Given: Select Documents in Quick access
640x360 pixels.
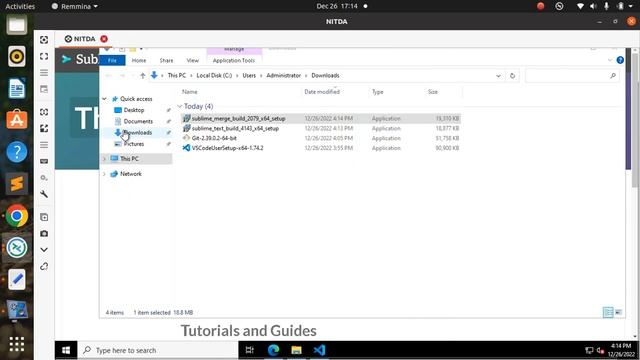Looking at the screenshot, I should point(138,121).
